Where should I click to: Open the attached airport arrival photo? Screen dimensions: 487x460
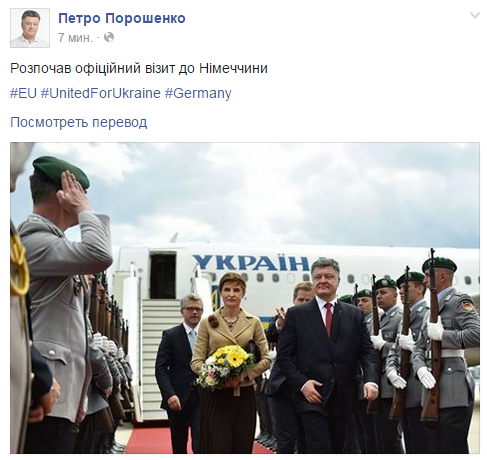(x=245, y=298)
